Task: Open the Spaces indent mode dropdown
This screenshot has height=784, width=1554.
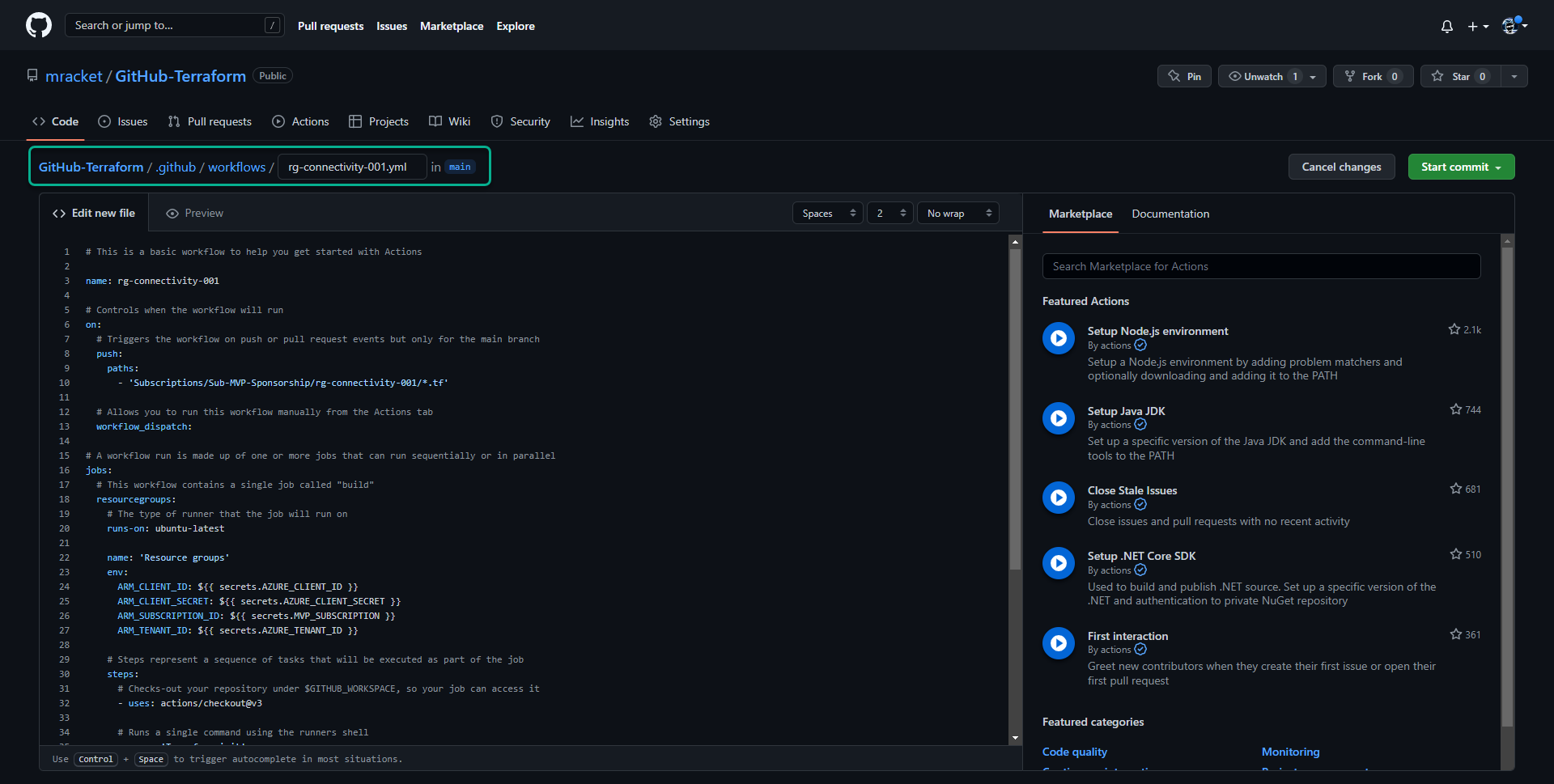Action: [828, 214]
